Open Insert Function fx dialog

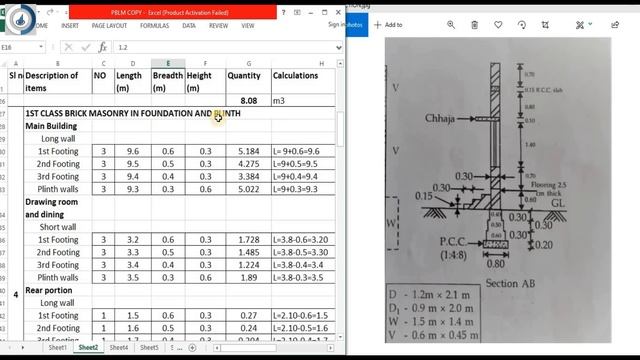(x=102, y=47)
